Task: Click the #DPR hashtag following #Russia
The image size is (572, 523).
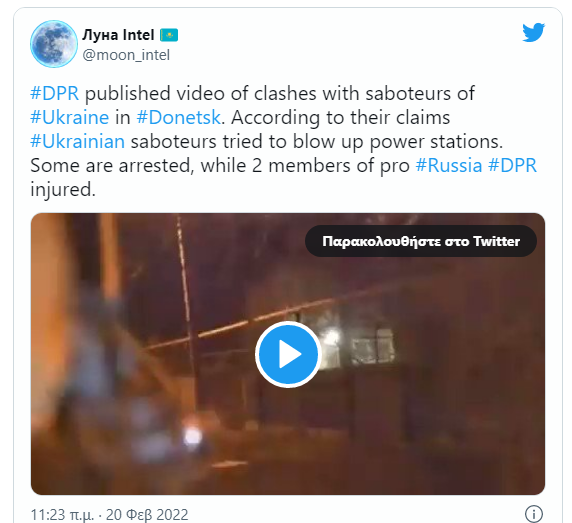Action: coord(513,166)
